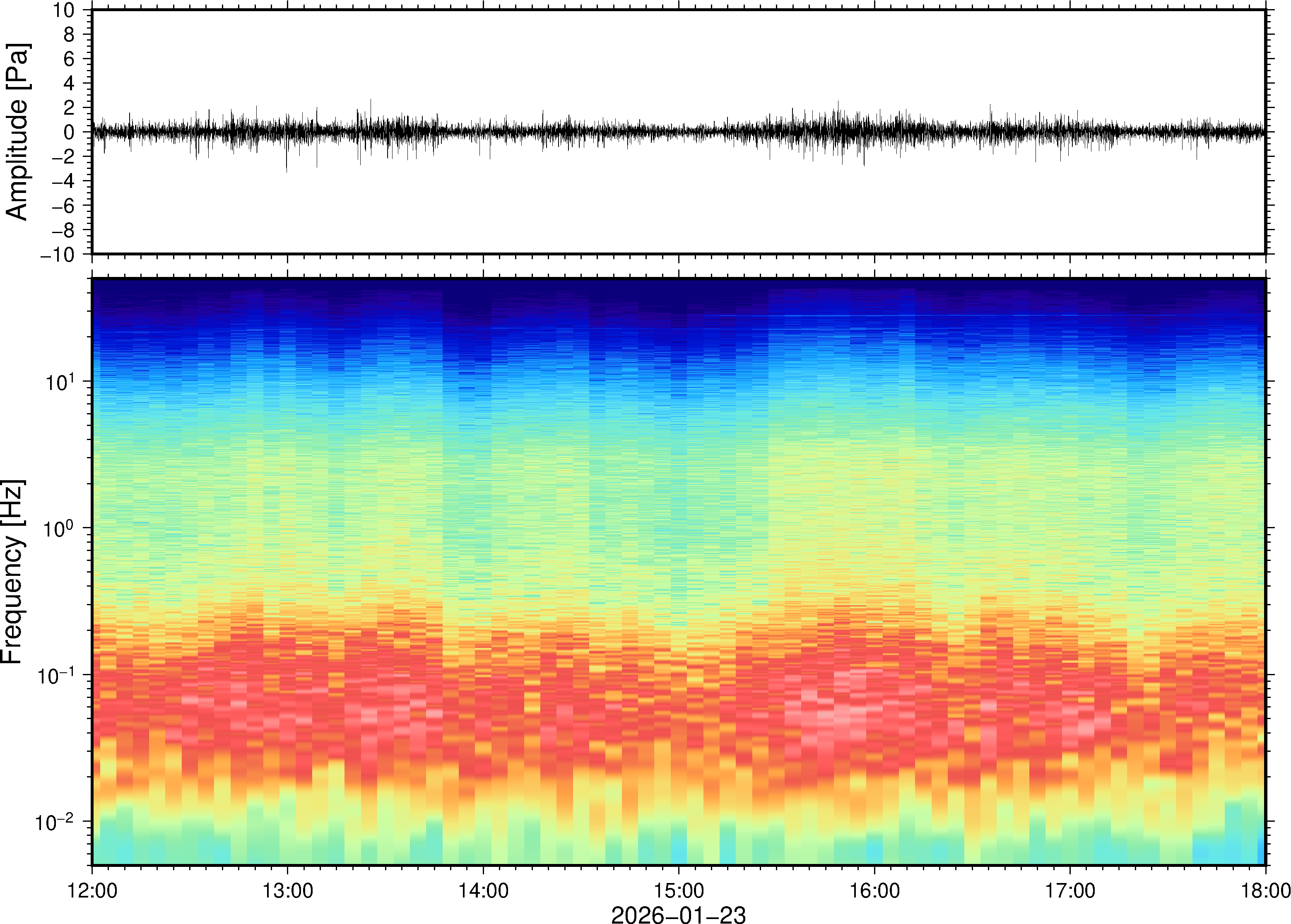
Task: Click the 10¹ frequency tick label
Action: pos(60,381)
